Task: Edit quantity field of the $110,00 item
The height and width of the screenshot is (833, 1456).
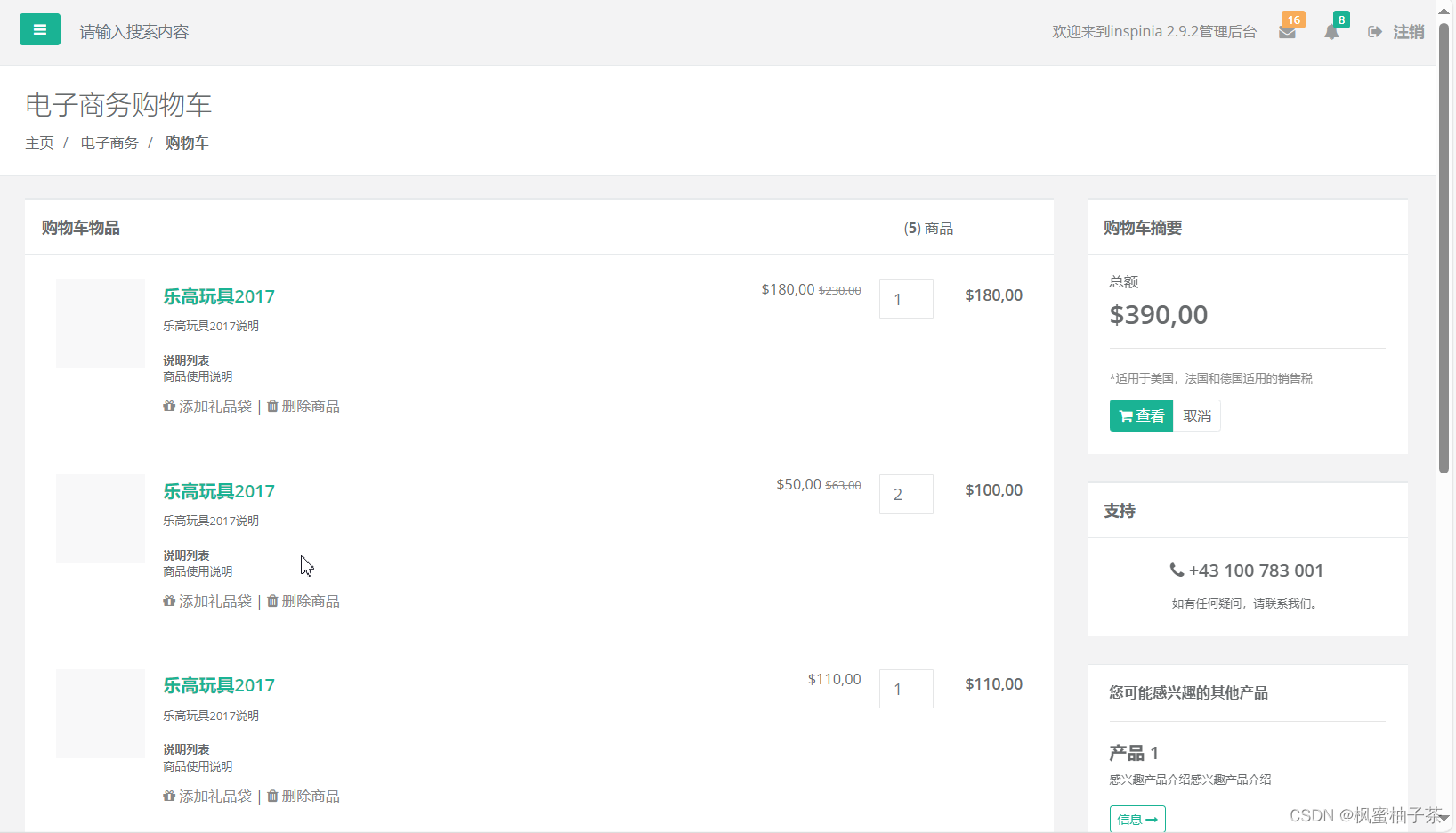Action: [x=906, y=689]
